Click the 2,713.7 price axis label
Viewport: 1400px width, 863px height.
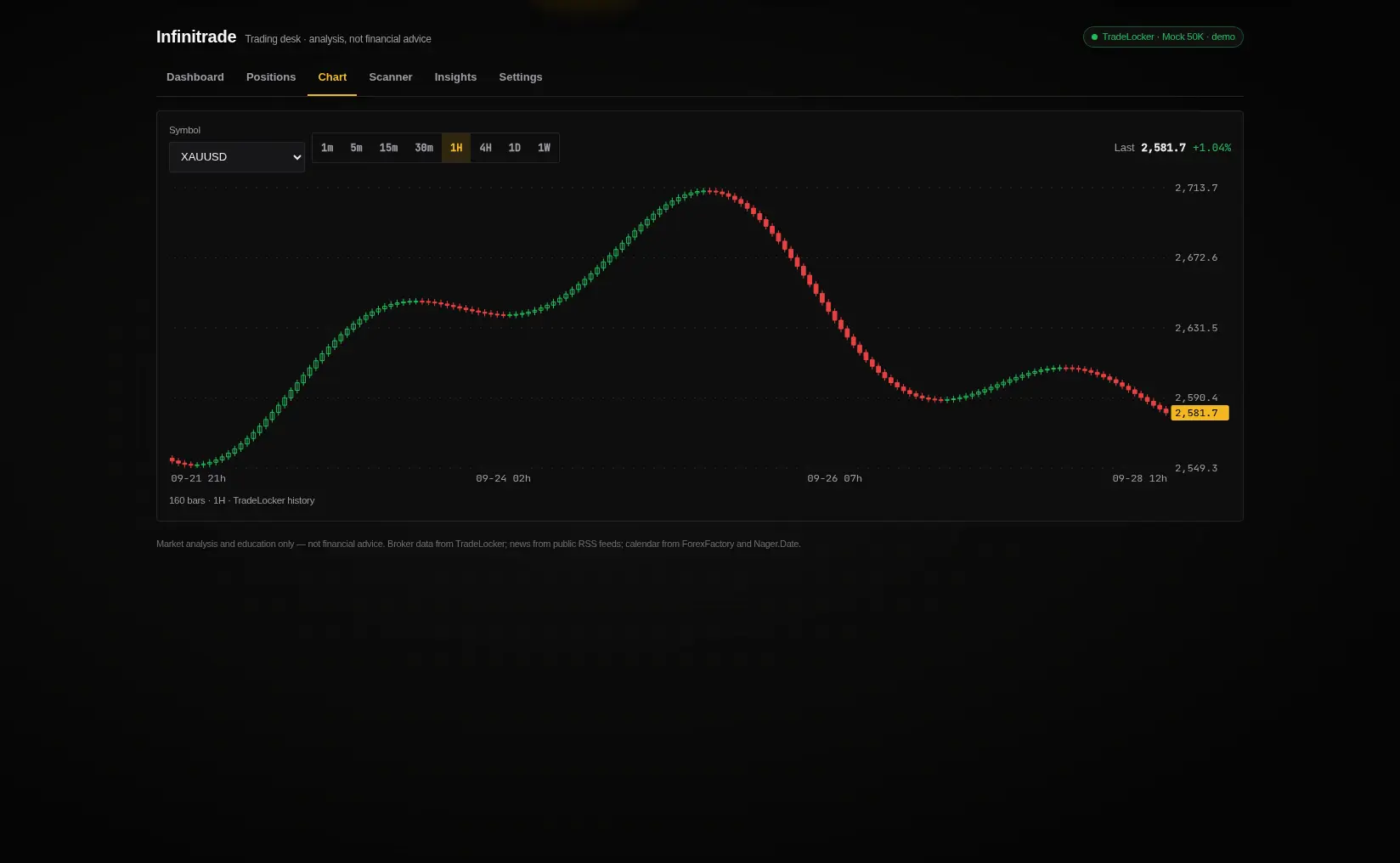(1196, 188)
